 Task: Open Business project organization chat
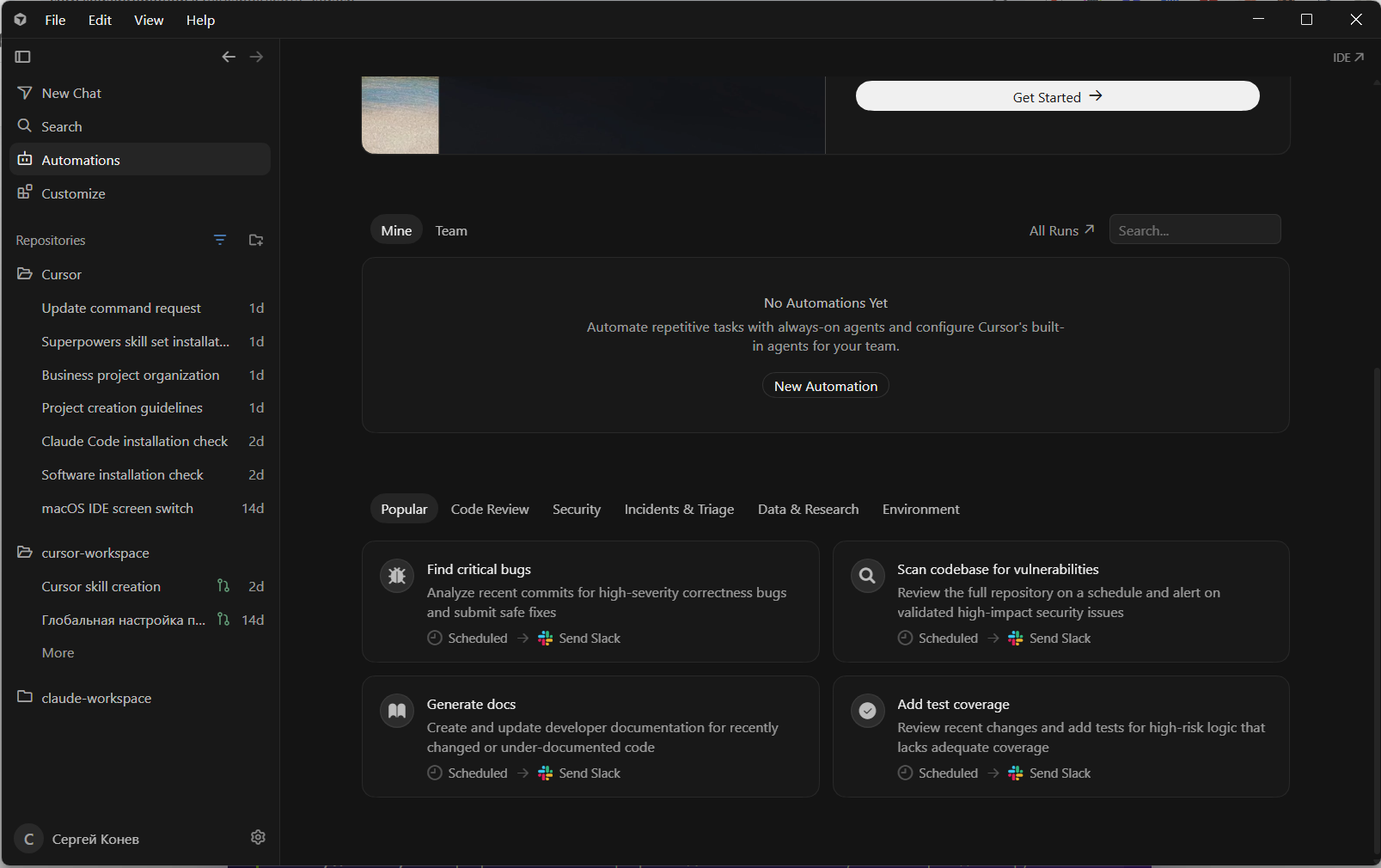click(140, 375)
